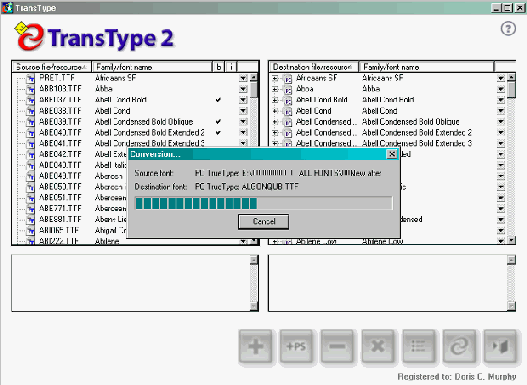Screen dimensions: 527x385
Task: Toggle bold checkmark for ABE040.TTF row
Action: pos(218,132)
